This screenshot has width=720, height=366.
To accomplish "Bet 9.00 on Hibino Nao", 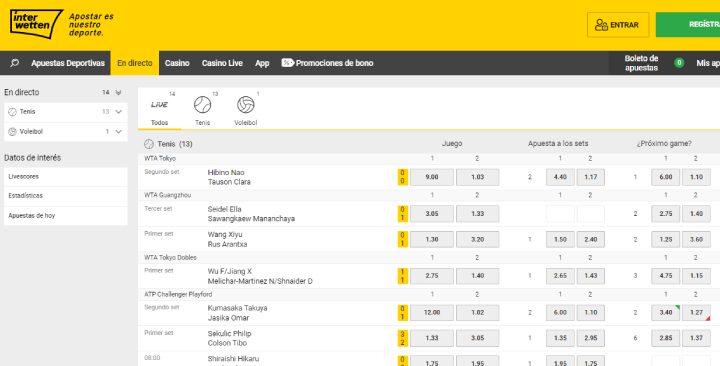I will pos(432,177).
